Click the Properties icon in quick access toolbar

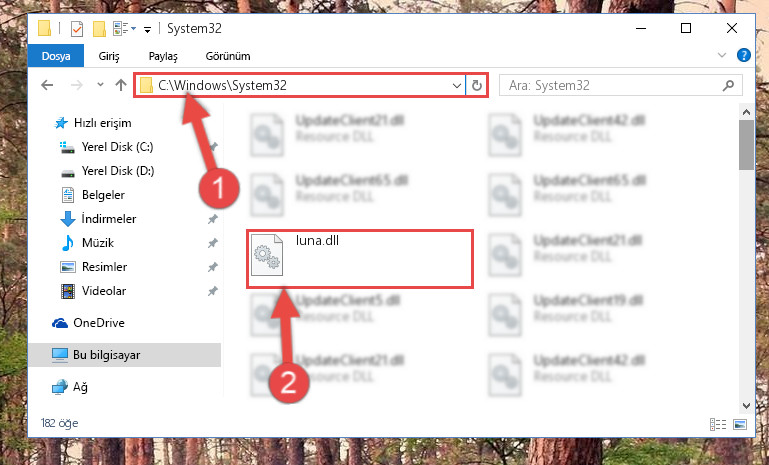point(77,28)
